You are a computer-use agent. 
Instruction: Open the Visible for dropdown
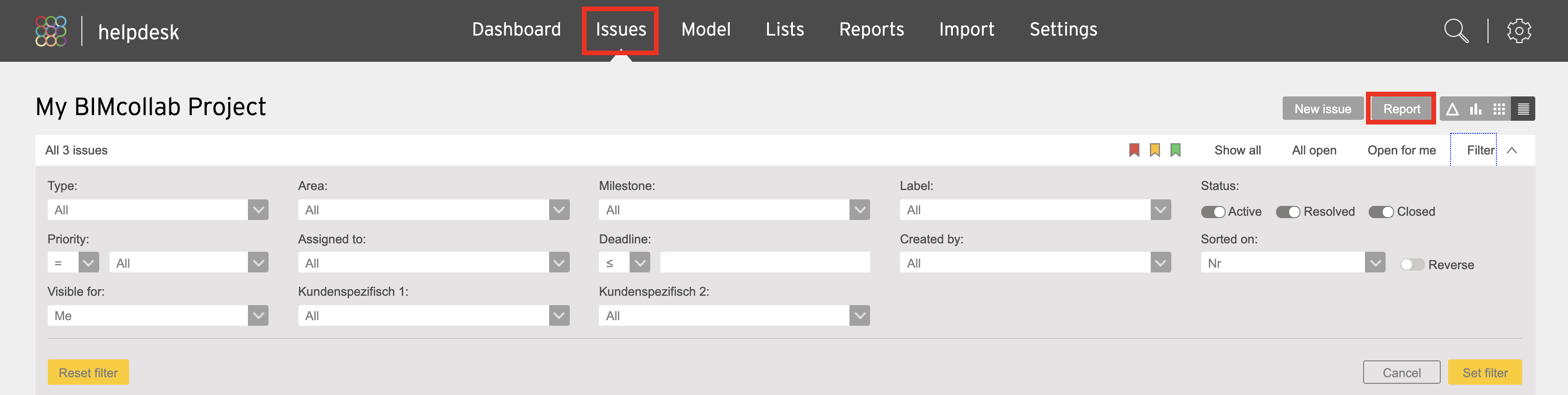158,315
